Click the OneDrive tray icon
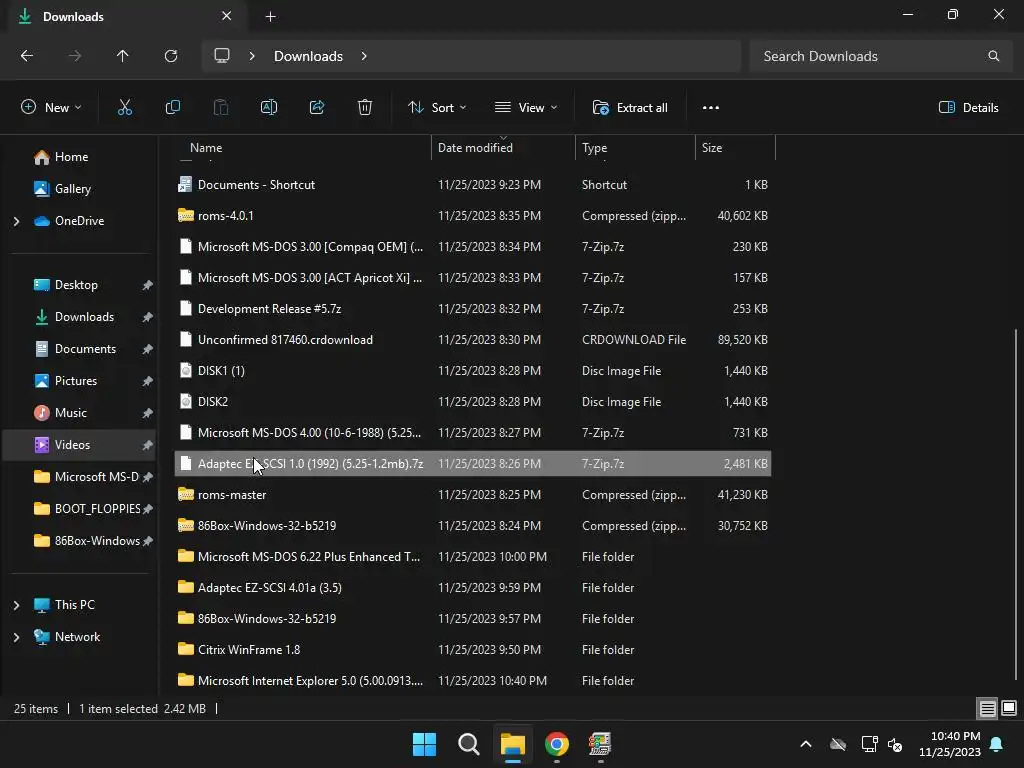 pos(838,744)
